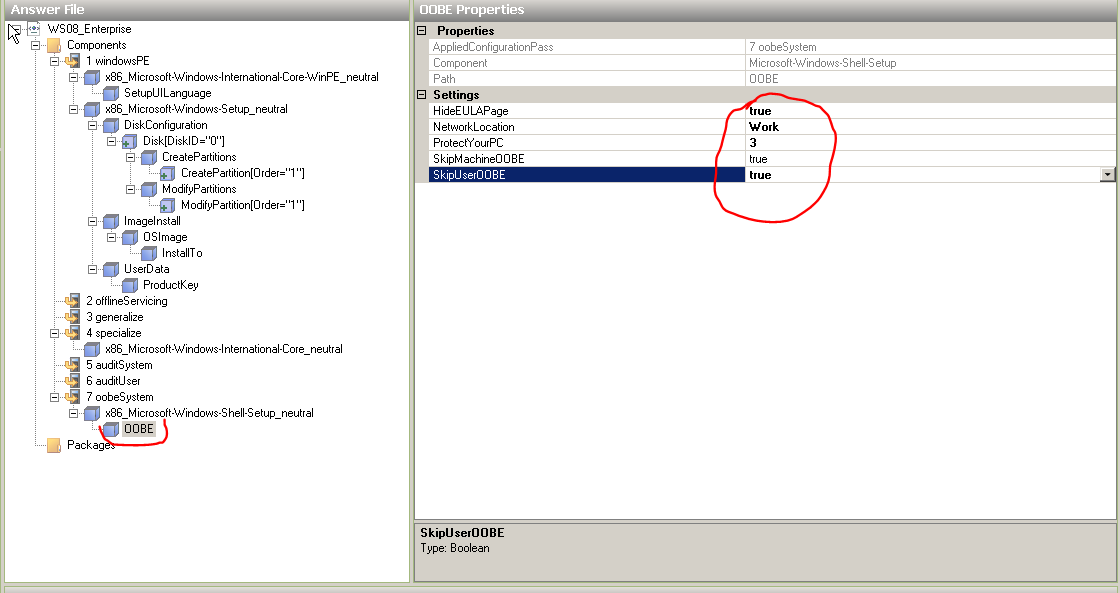Click the ModifyPartitions cube icon
Viewport: 1120px width, 593px height.
[x=149, y=189]
